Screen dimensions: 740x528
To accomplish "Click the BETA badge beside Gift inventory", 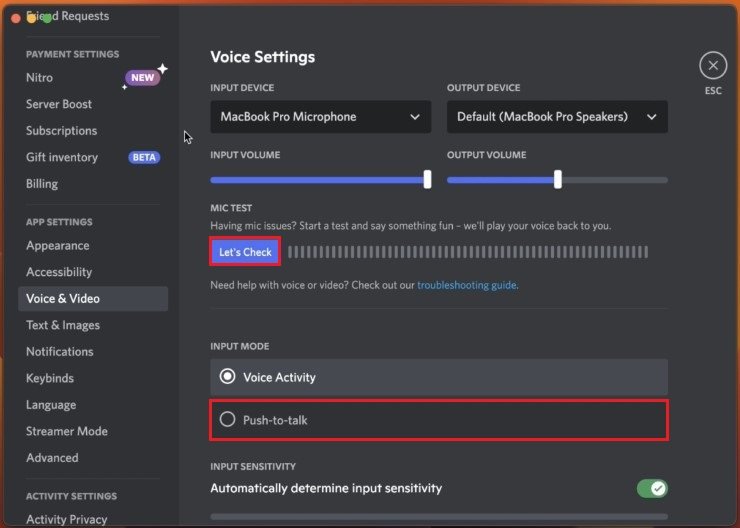I will coord(144,157).
